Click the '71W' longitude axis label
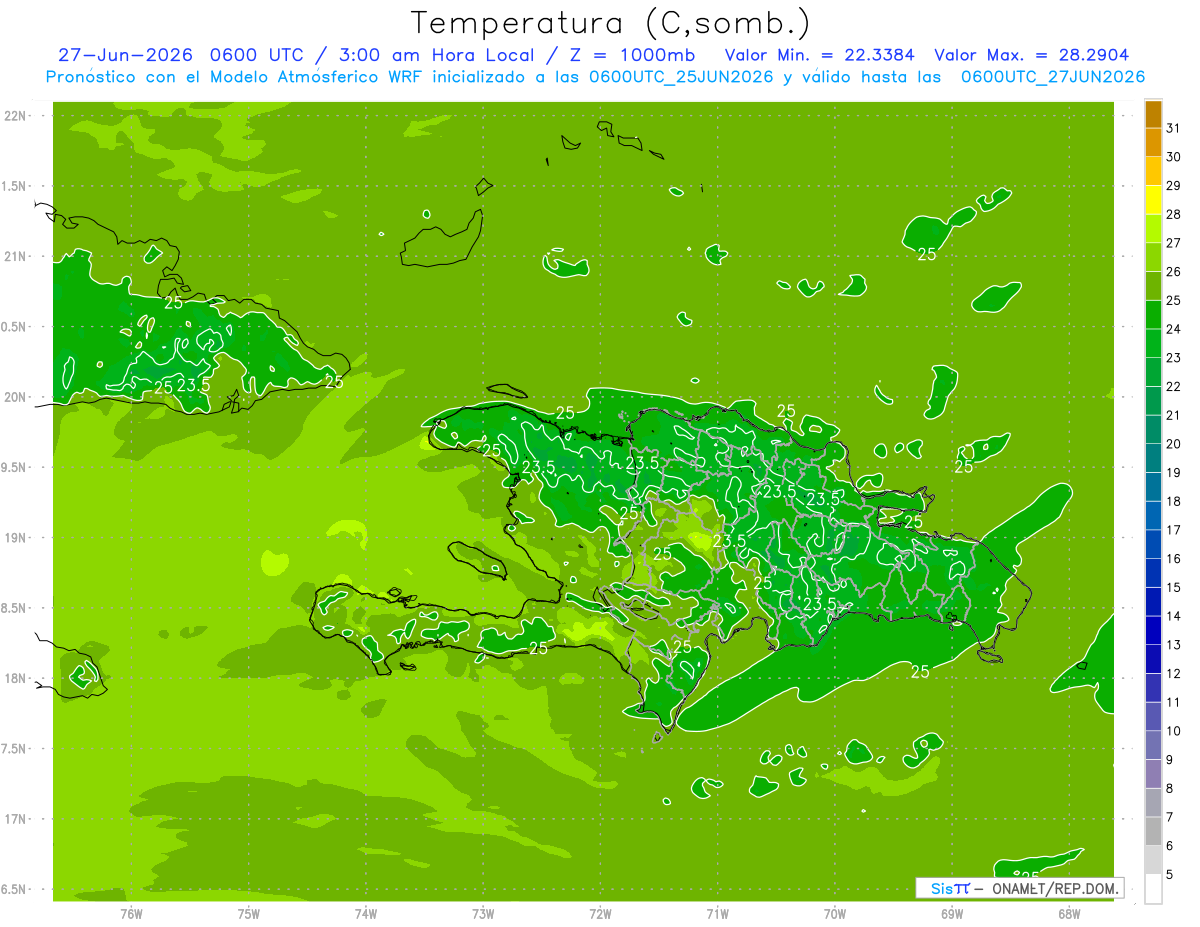 click(717, 913)
